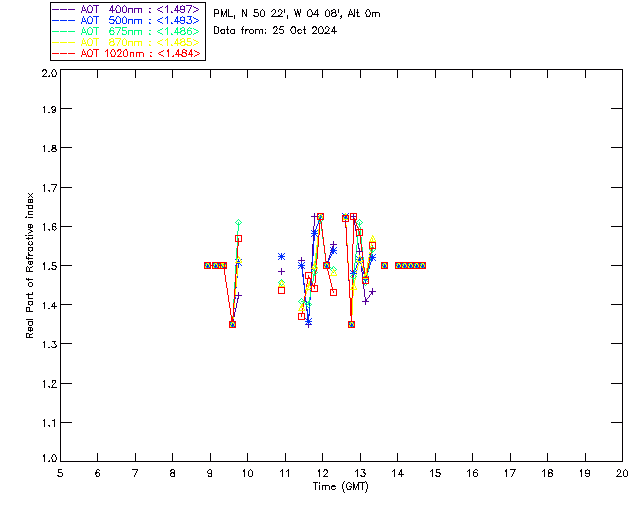Click the y-axis tick label 1.3

click(x=49, y=344)
